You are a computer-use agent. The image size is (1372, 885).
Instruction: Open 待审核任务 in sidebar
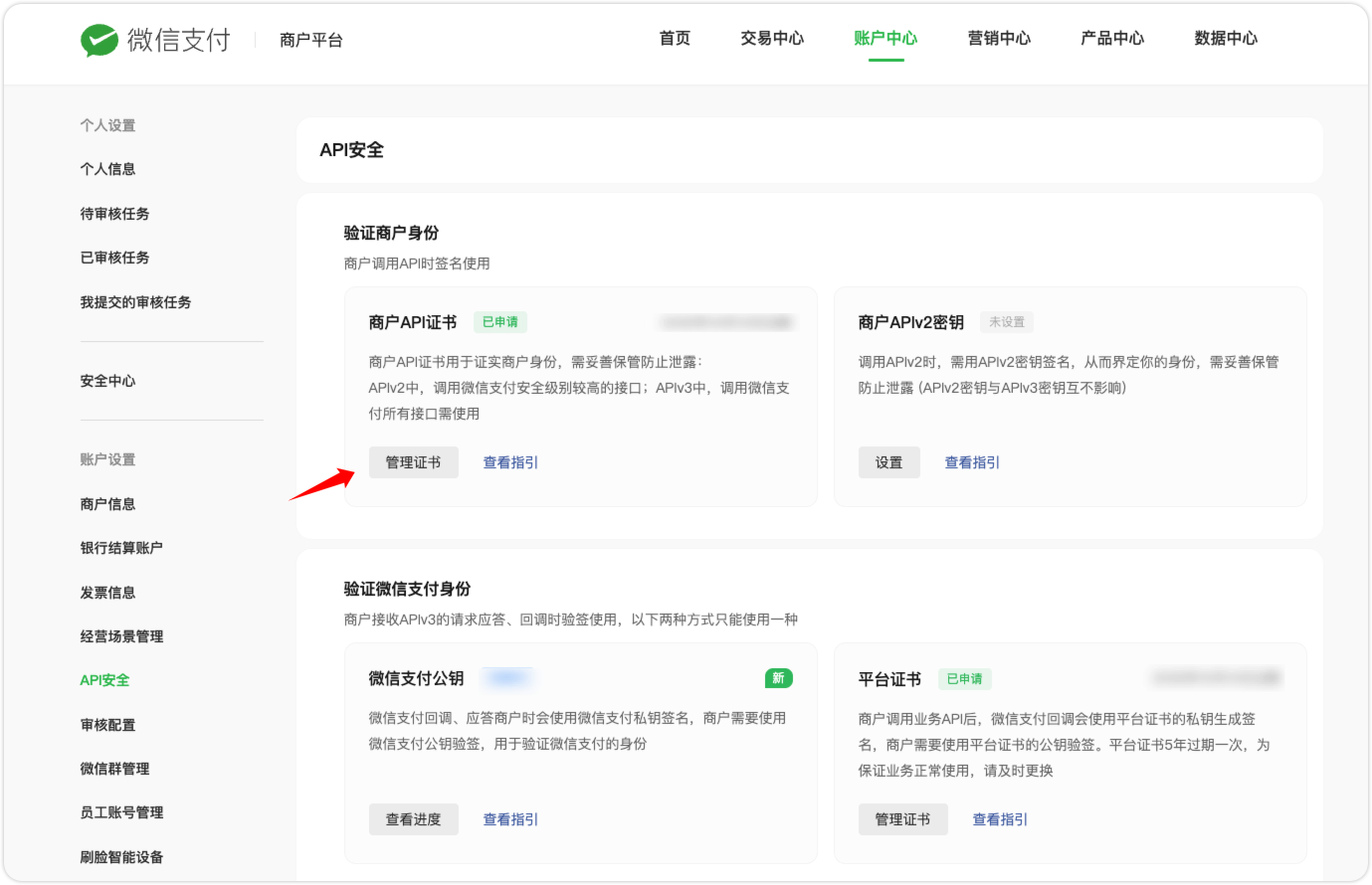(114, 214)
